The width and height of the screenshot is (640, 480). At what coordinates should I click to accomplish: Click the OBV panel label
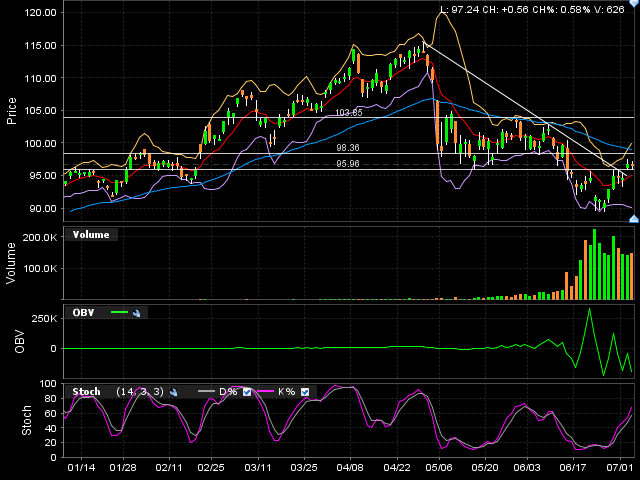tap(82, 312)
